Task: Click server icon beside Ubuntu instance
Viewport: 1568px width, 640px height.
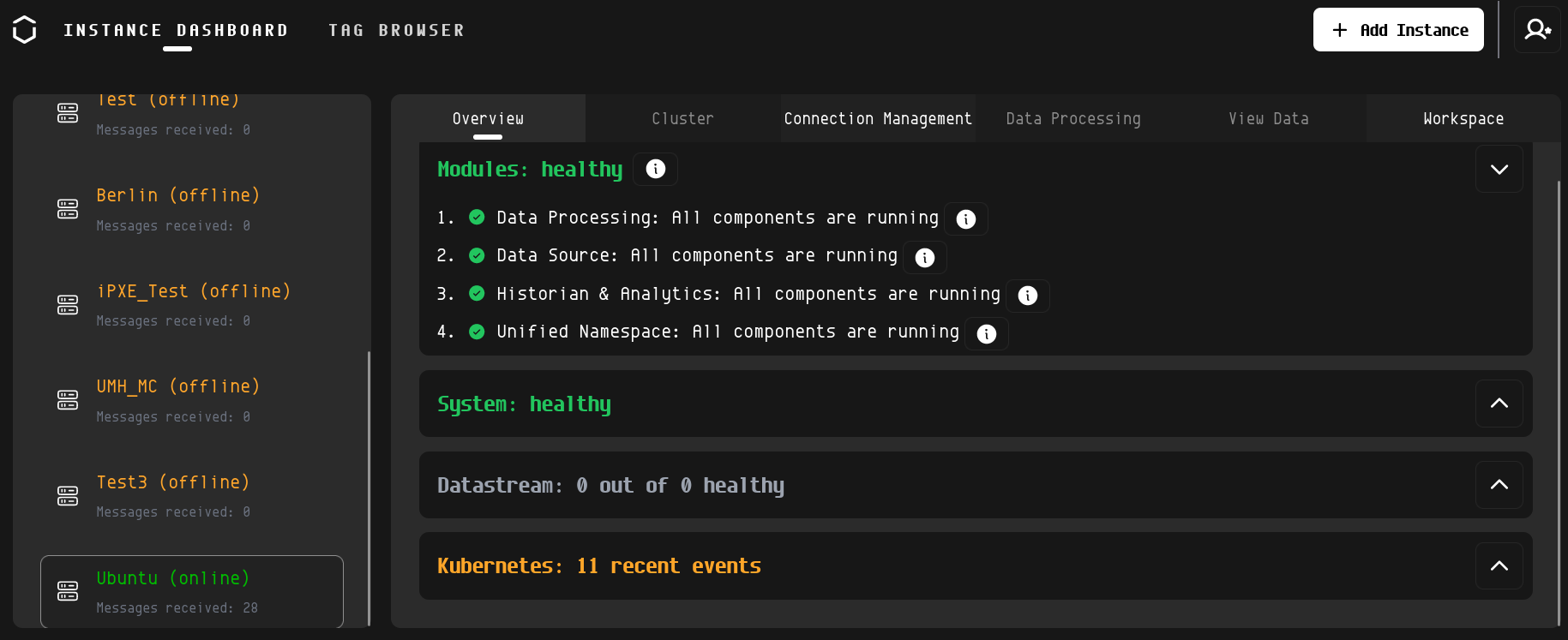Action: click(68, 591)
